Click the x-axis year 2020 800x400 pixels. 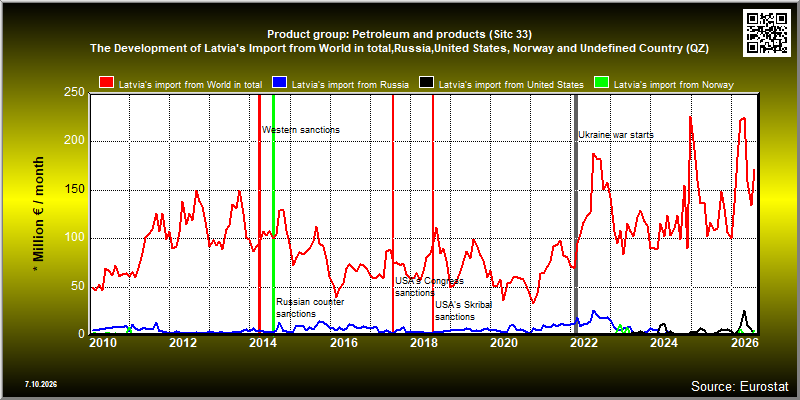click(x=504, y=343)
